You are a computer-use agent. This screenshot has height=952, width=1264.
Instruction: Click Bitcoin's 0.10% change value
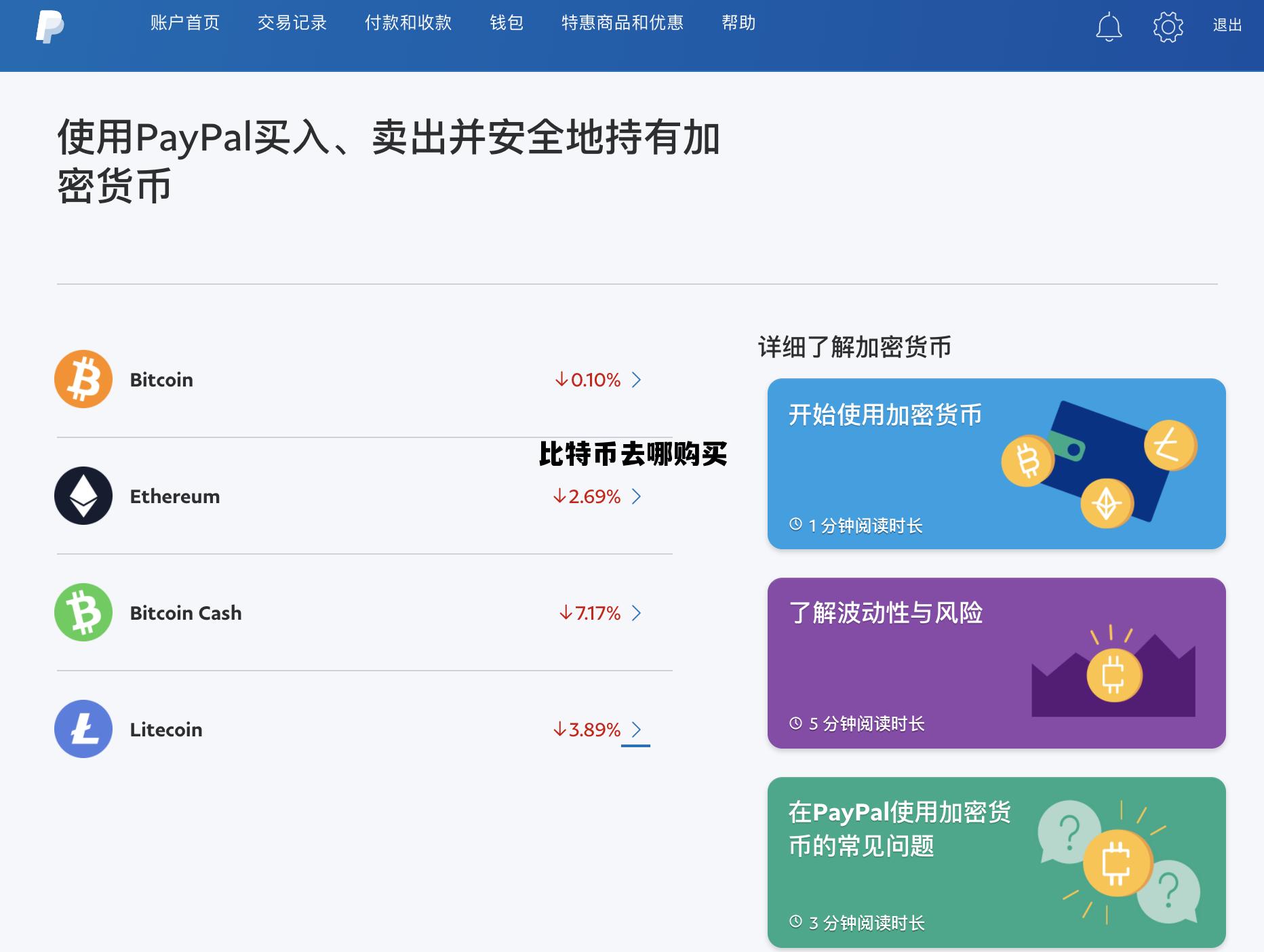pyautogui.click(x=588, y=380)
